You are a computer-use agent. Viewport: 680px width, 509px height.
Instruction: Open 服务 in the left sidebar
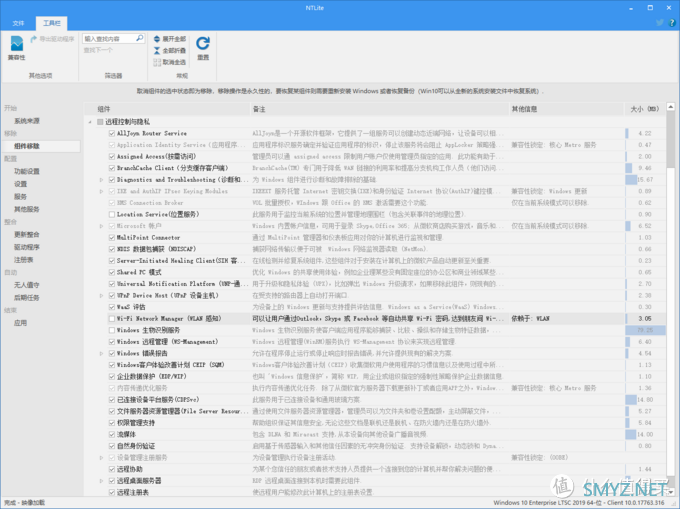(20, 196)
